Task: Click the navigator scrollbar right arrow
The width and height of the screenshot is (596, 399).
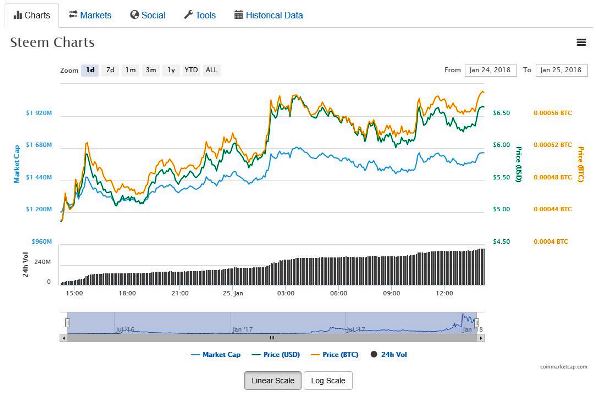Action: click(481, 338)
